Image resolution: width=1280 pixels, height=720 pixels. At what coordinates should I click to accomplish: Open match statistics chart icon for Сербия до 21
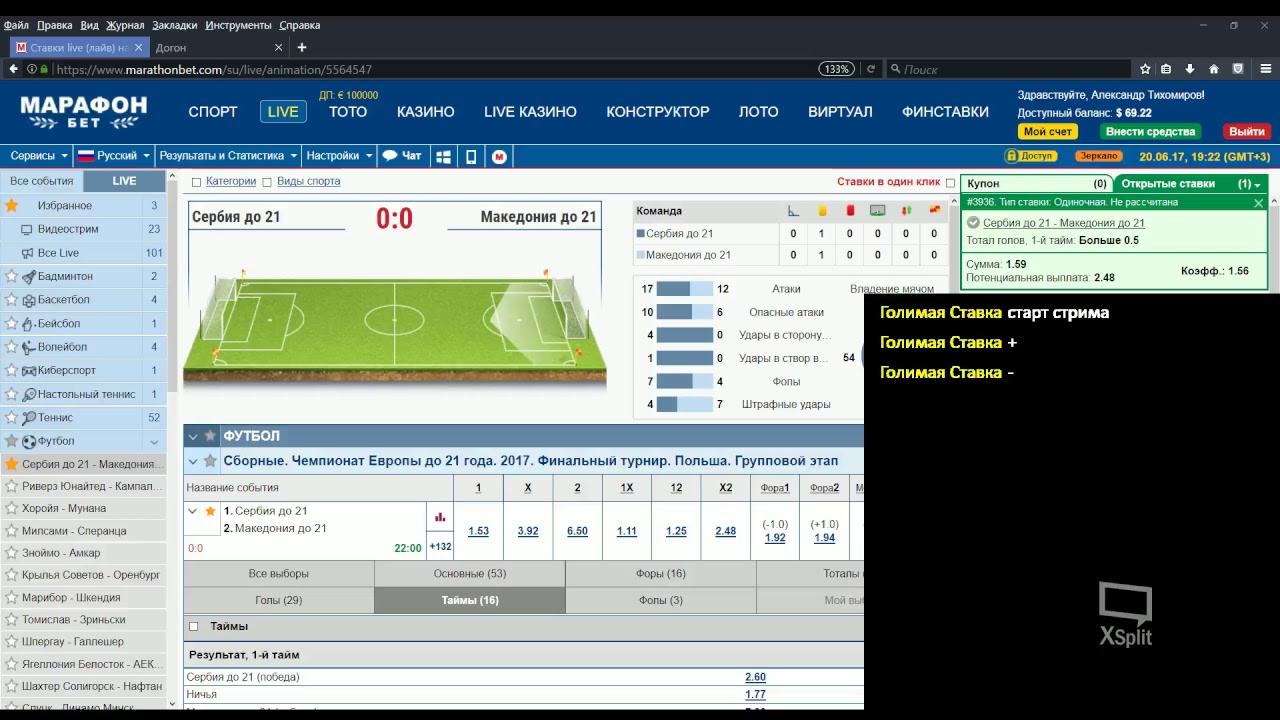point(440,517)
